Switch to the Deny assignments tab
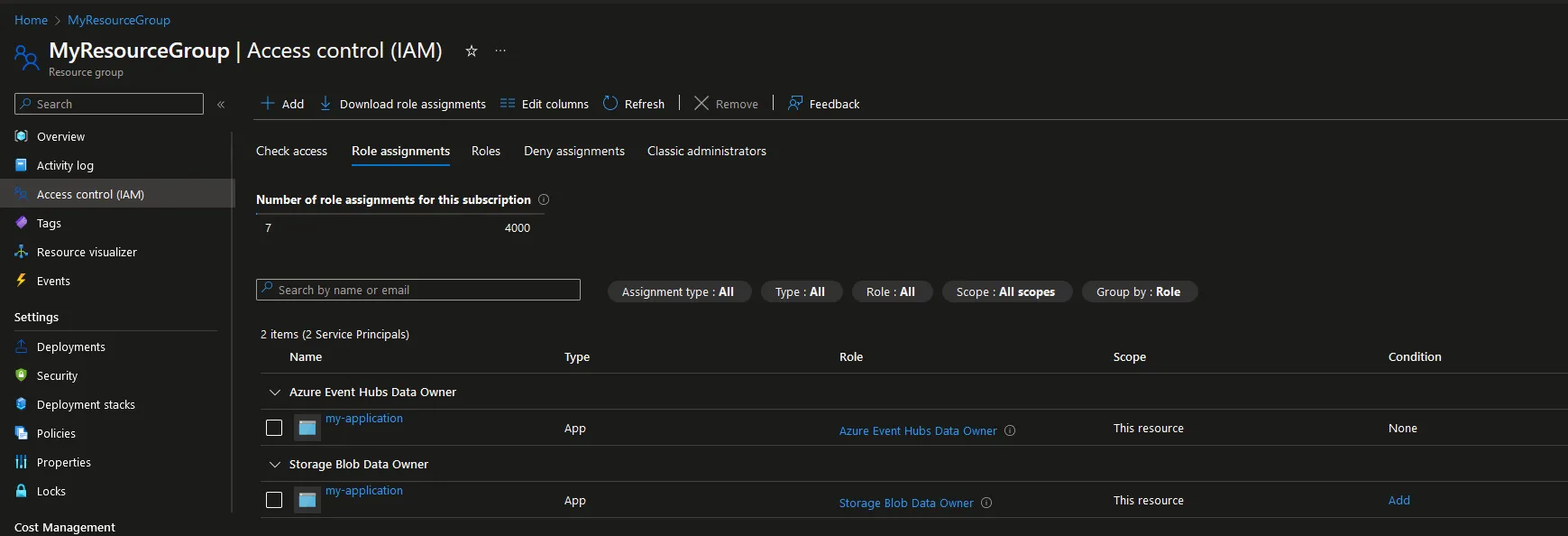The width and height of the screenshot is (1568, 536). click(574, 151)
